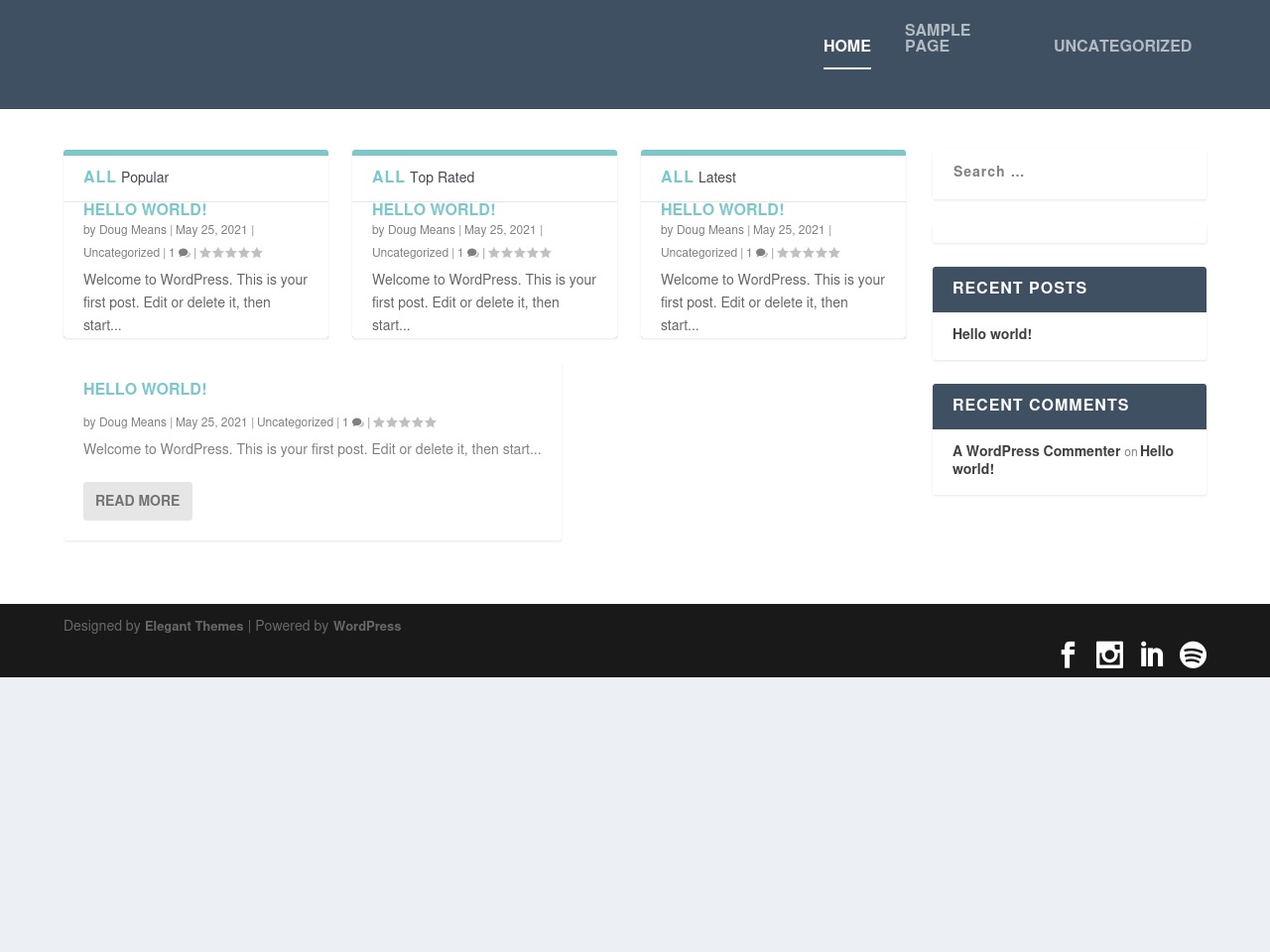Viewport: 1270px width, 952px height.
Task: Open the Spotify social icon in footer
Action: (x=1193, y=654)
